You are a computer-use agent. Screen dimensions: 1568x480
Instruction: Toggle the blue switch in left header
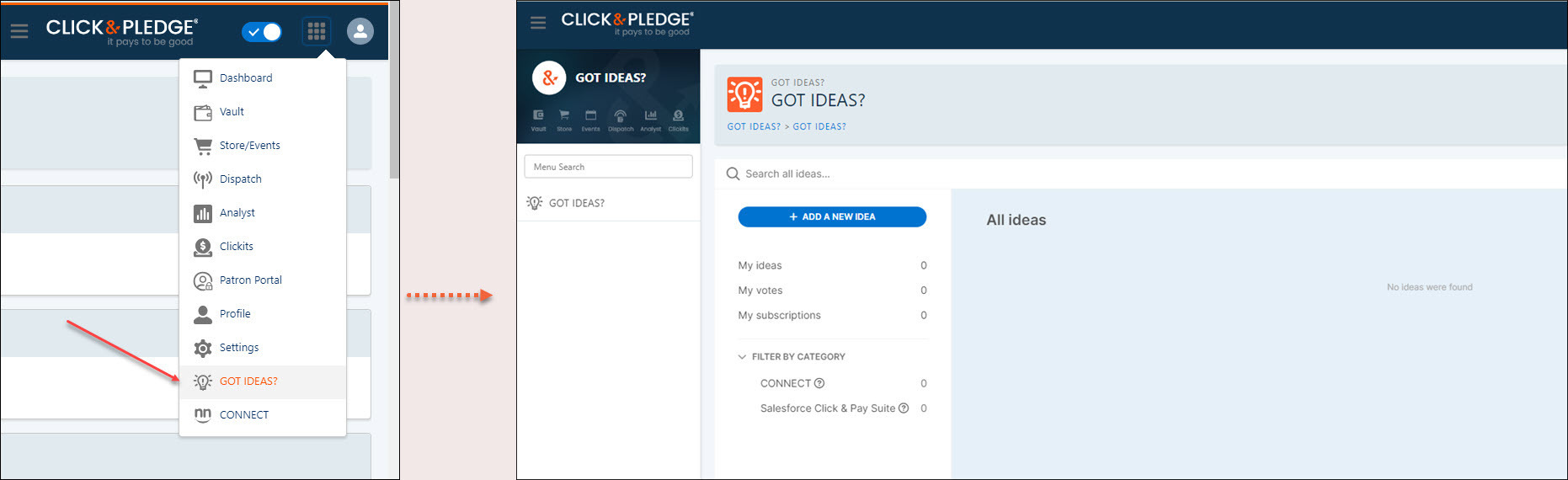[262, 32]
